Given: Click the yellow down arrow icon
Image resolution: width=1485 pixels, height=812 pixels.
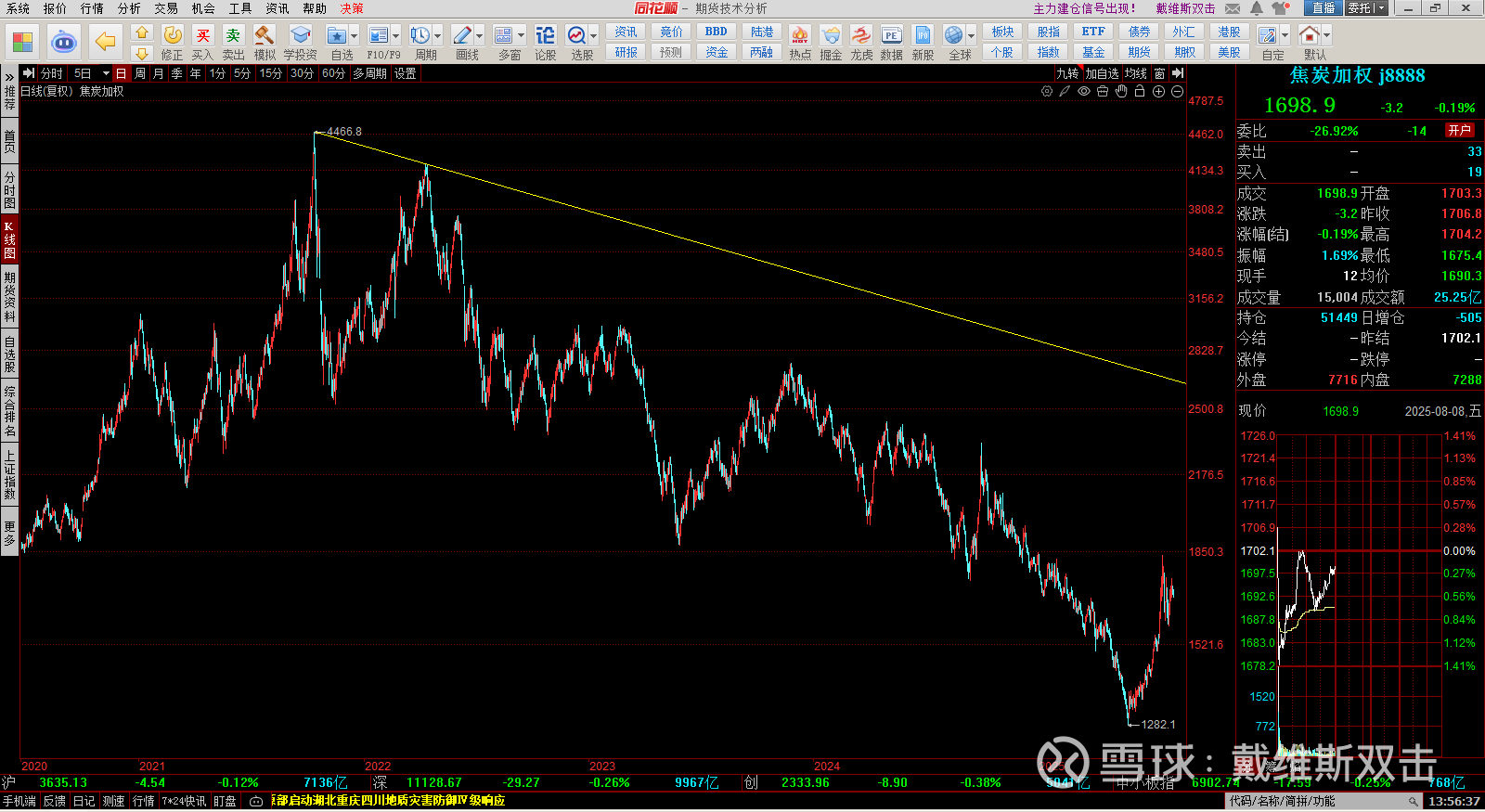Looking at the screenshot, I should tap(142, 53).
